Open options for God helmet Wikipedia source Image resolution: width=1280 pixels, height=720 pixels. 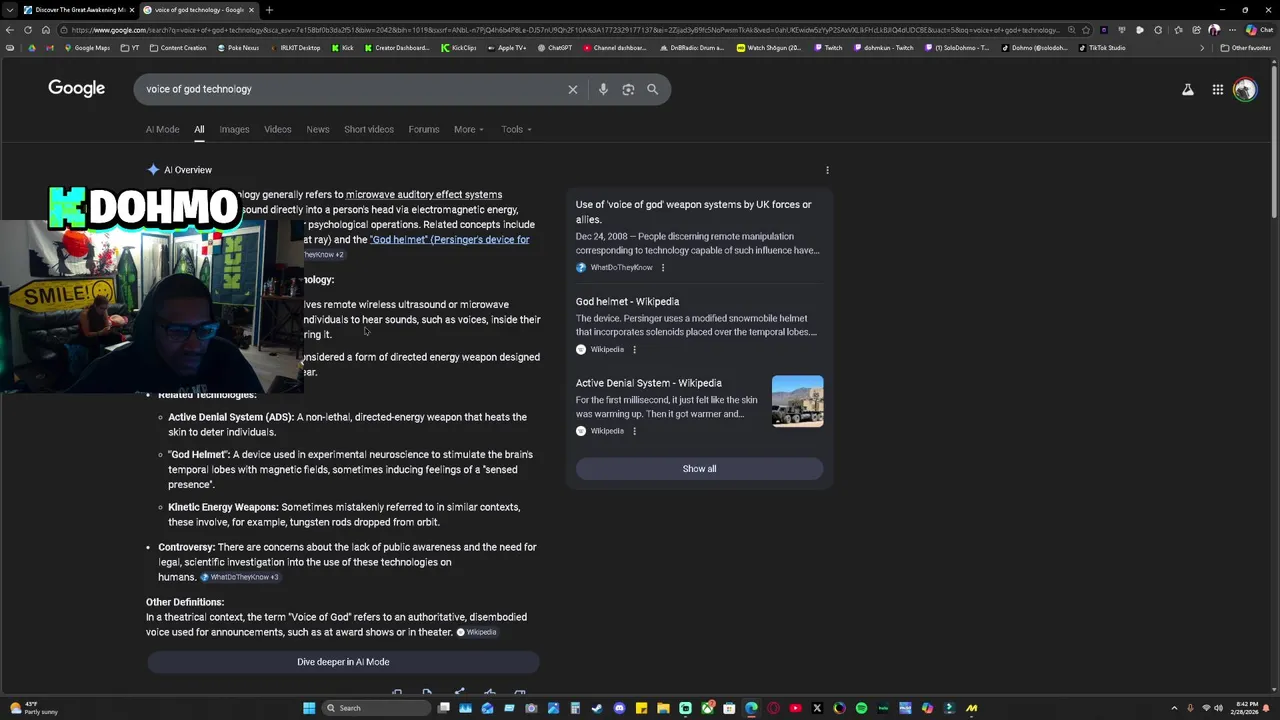(634, 349)
